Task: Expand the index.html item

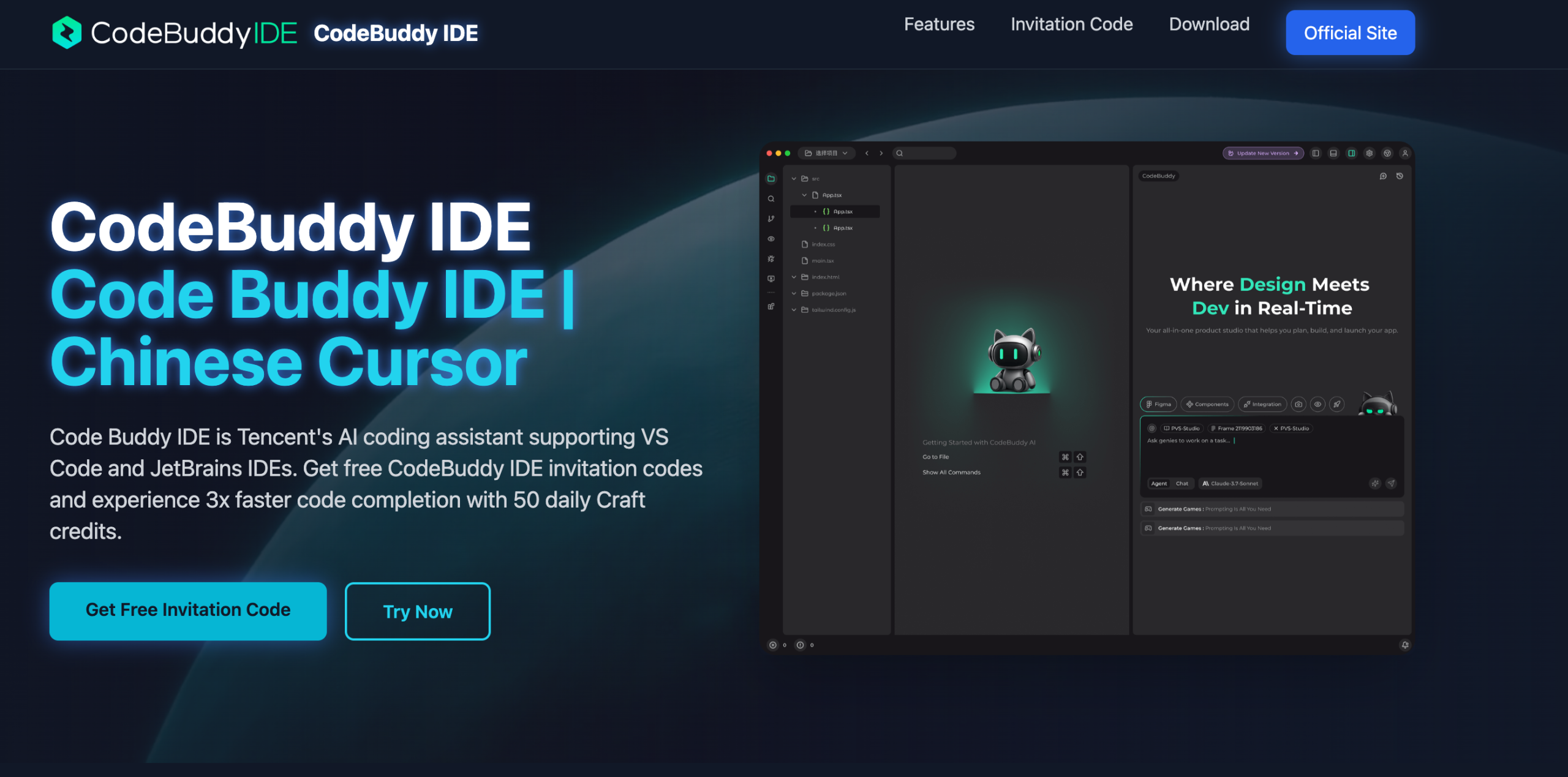Action: point(794,277)
